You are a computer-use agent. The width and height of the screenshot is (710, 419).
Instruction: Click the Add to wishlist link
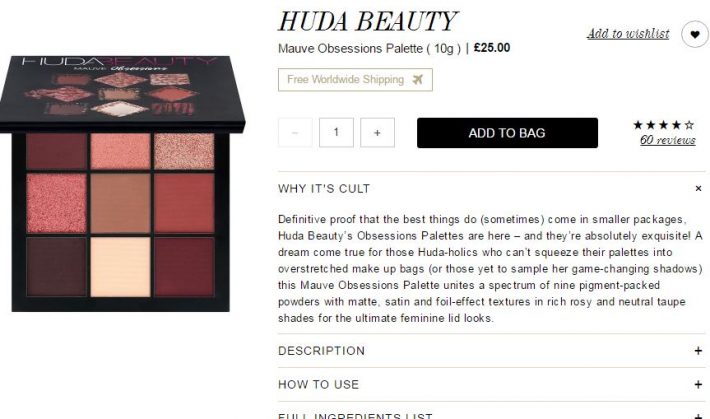[628, 34]
